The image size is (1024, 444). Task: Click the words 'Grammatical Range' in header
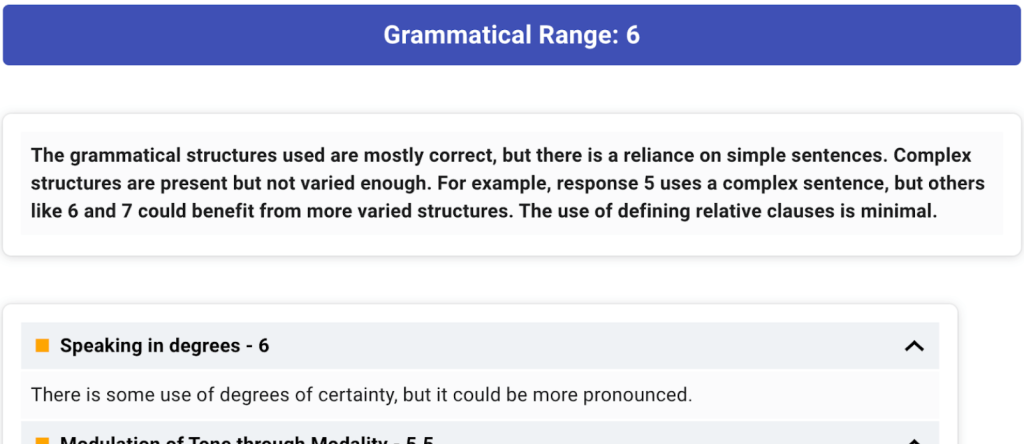[499, 35]
